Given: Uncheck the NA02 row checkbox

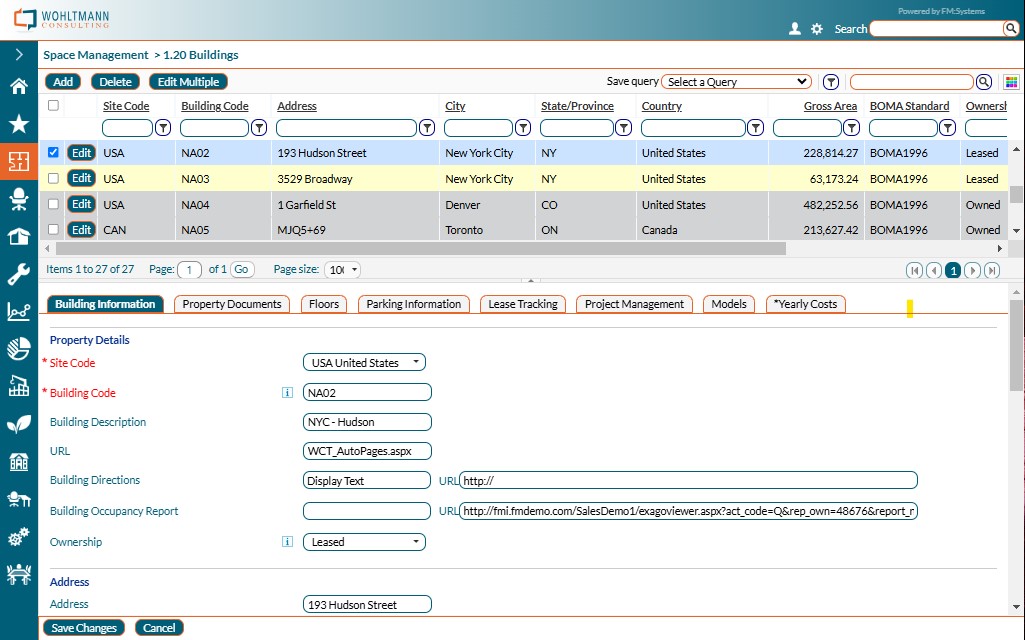Looking at the screenshot, I should point(54,153).
